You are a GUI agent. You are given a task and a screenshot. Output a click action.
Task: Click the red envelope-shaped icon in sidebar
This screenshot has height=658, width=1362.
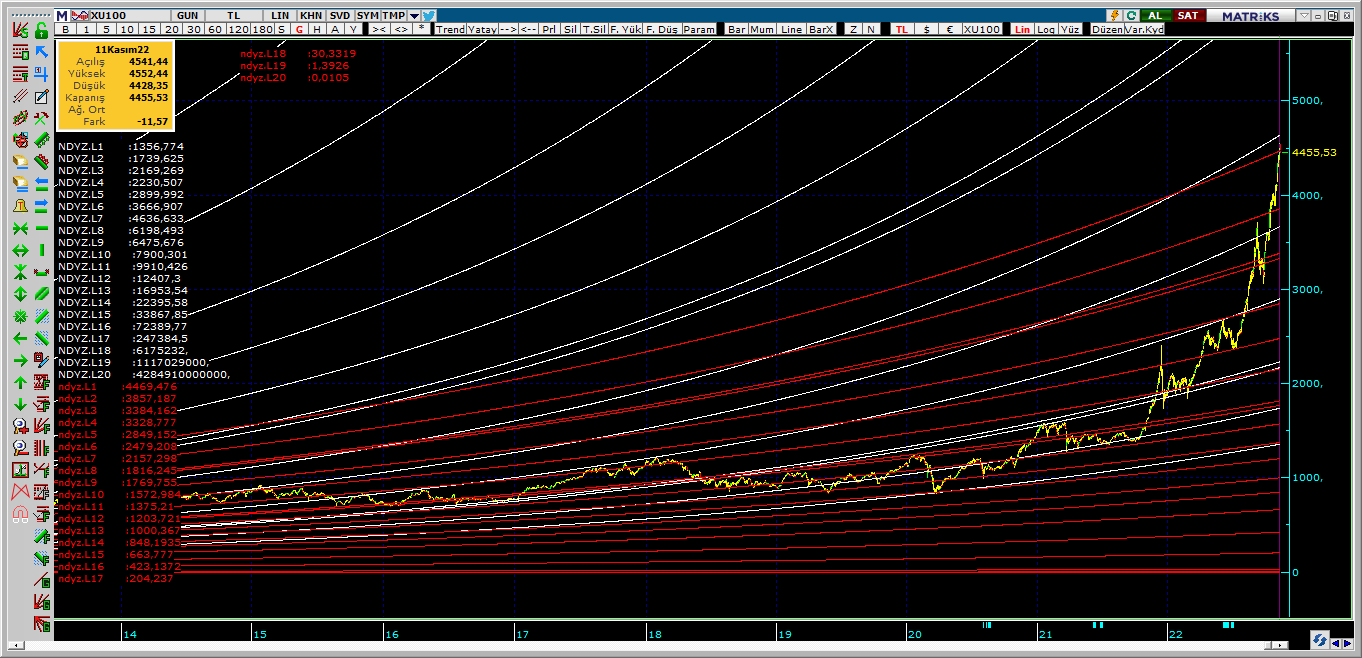pyautogui.click(x=19, y=492)
